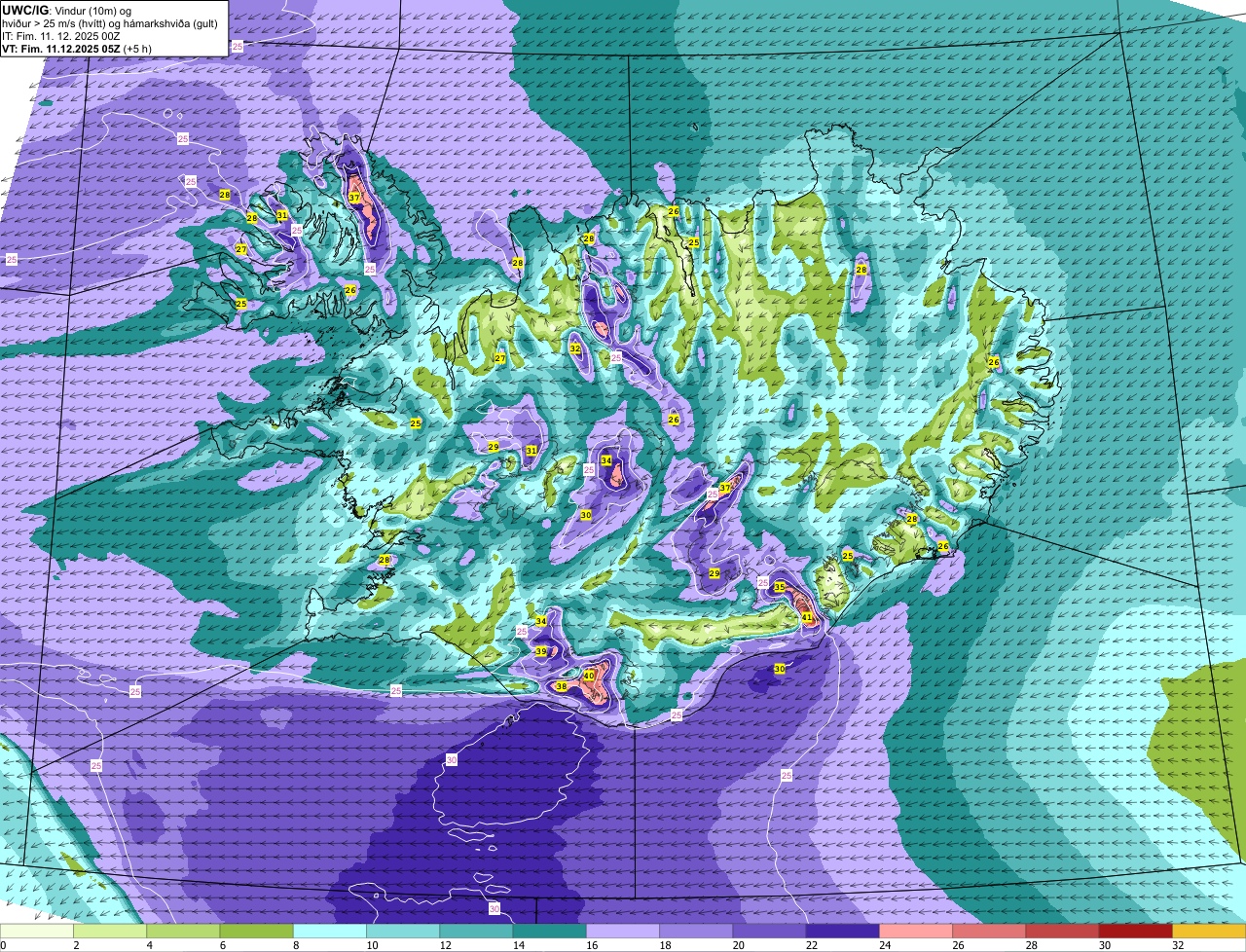Select the 10–12 light teal legend swatch
This screenshot has width=1246, height=952.
pos(403,931)
